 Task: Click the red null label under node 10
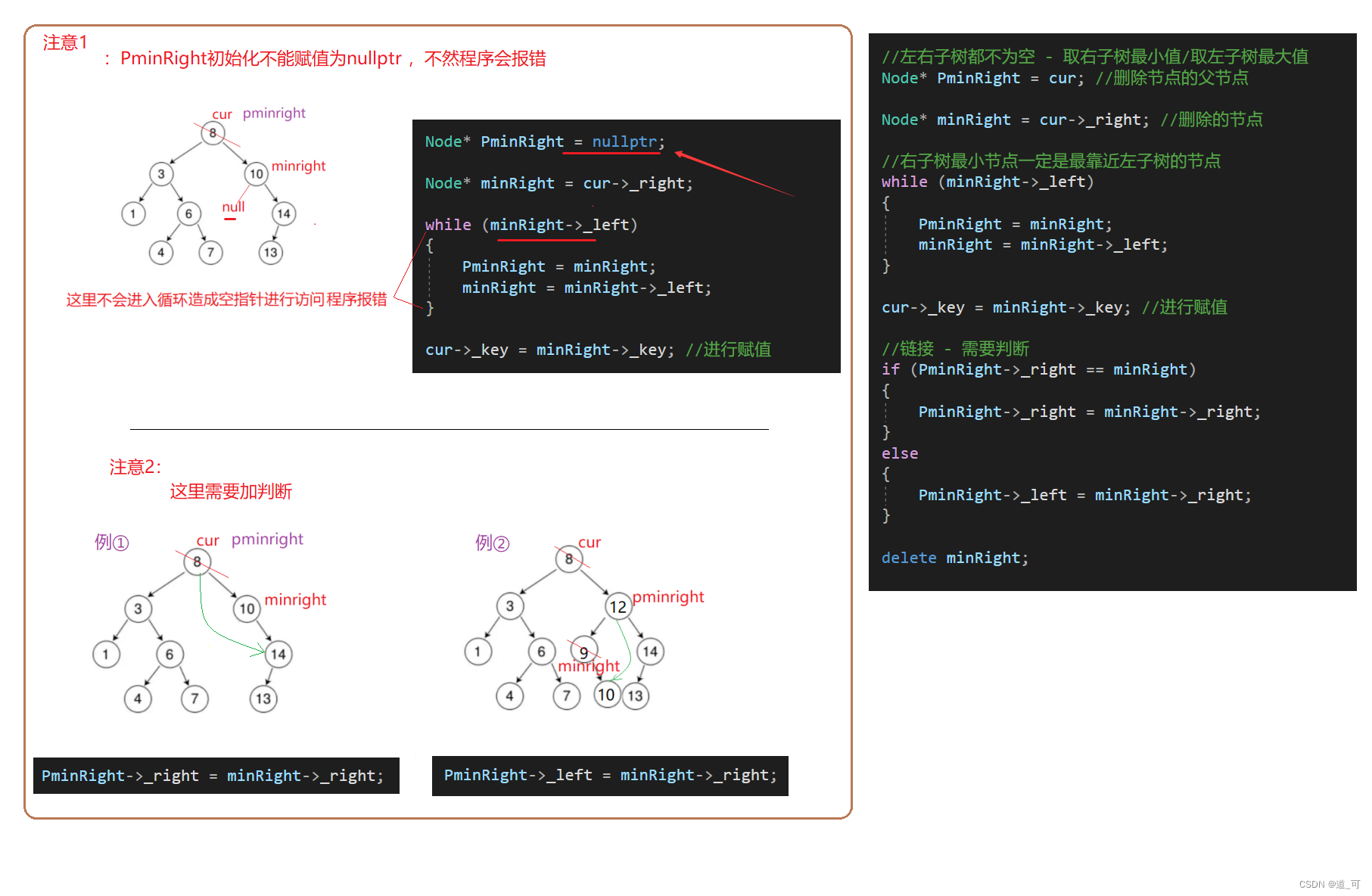[233, 207]
